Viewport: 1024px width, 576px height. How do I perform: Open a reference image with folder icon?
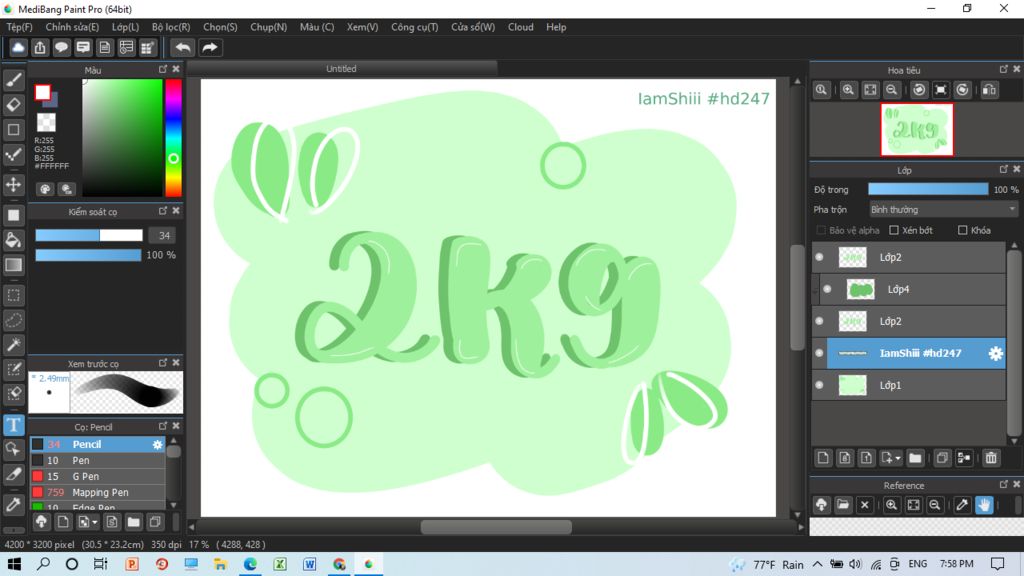[x=843, y=505]
